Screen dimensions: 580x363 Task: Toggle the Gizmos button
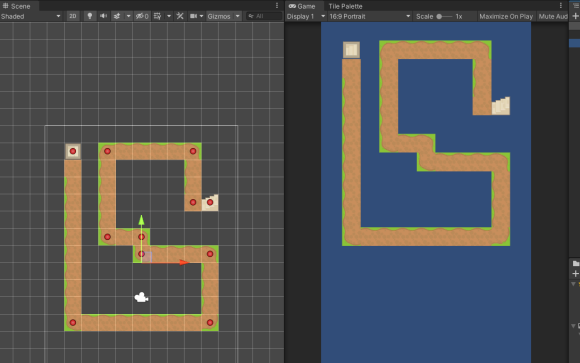[219, 16]
